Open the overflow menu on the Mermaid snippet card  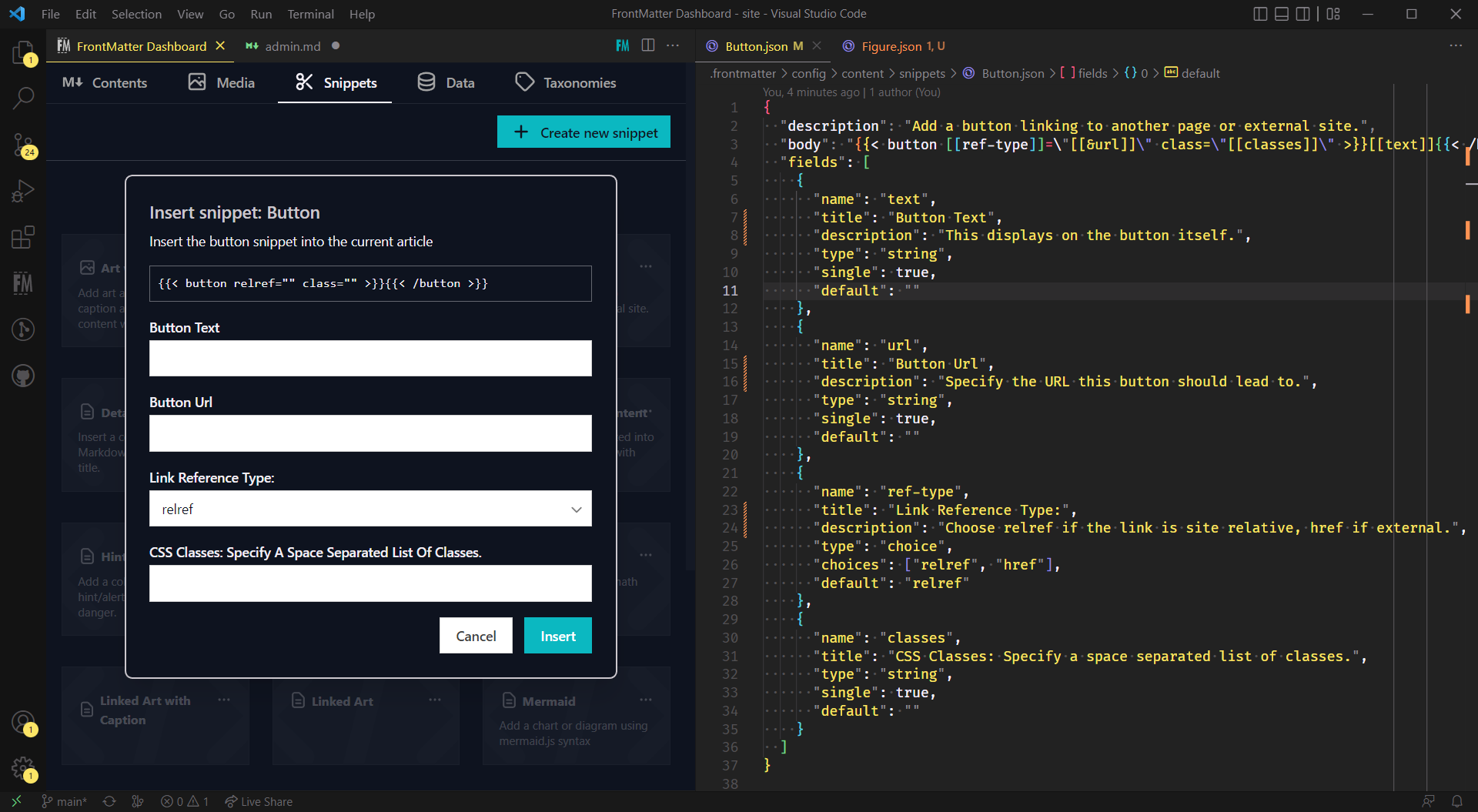645,700
